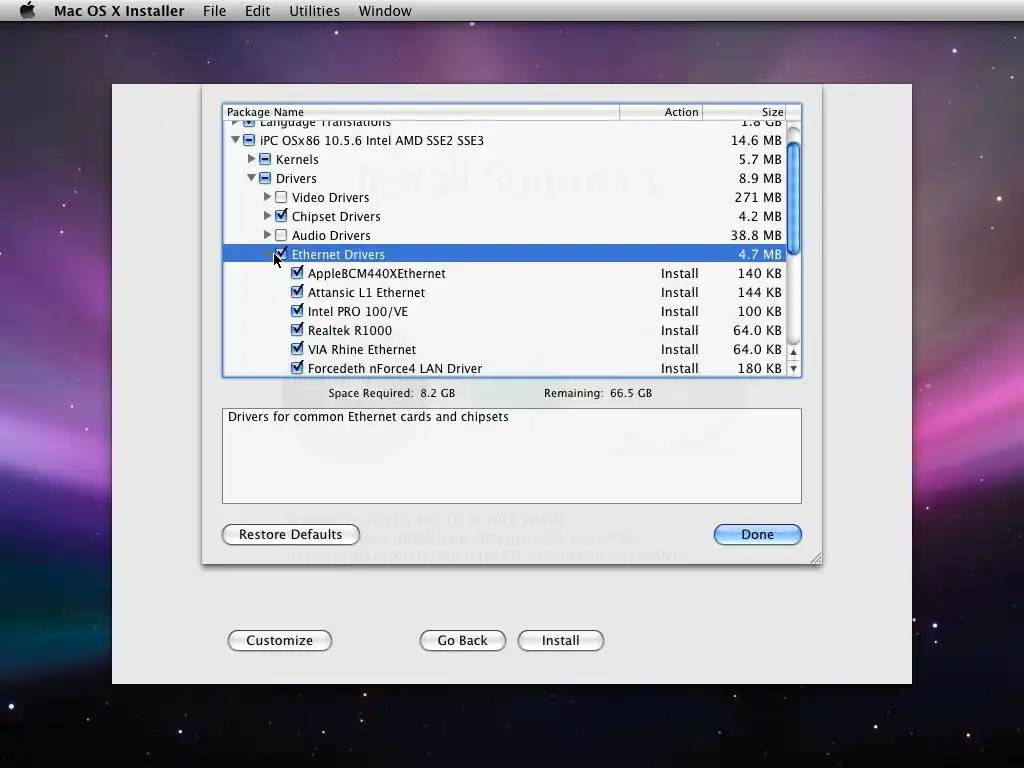The height and width of the screenshot is (768, 1024).
Task: Click the Restore Defaults button
Action: tap(291, 534)
